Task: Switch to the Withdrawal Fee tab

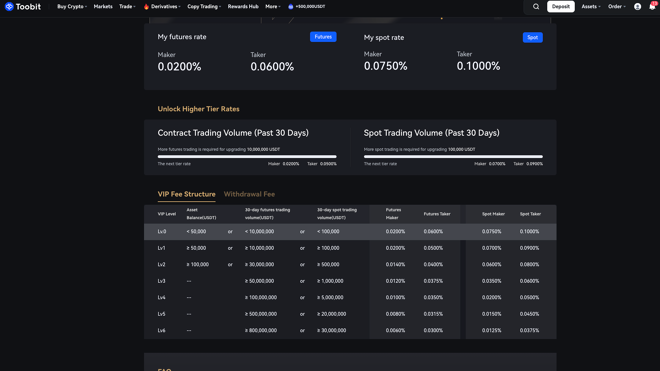Action: coord(249,194)
